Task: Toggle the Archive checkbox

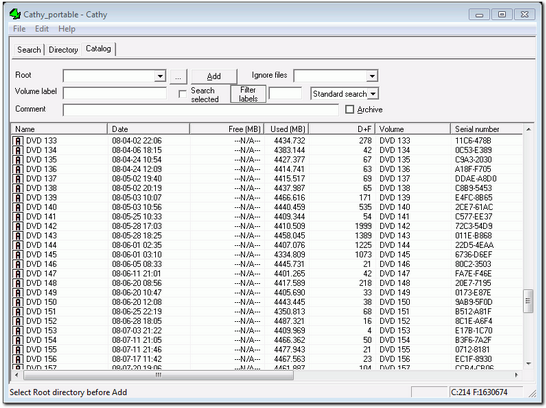Action: [x=349, y=109]
